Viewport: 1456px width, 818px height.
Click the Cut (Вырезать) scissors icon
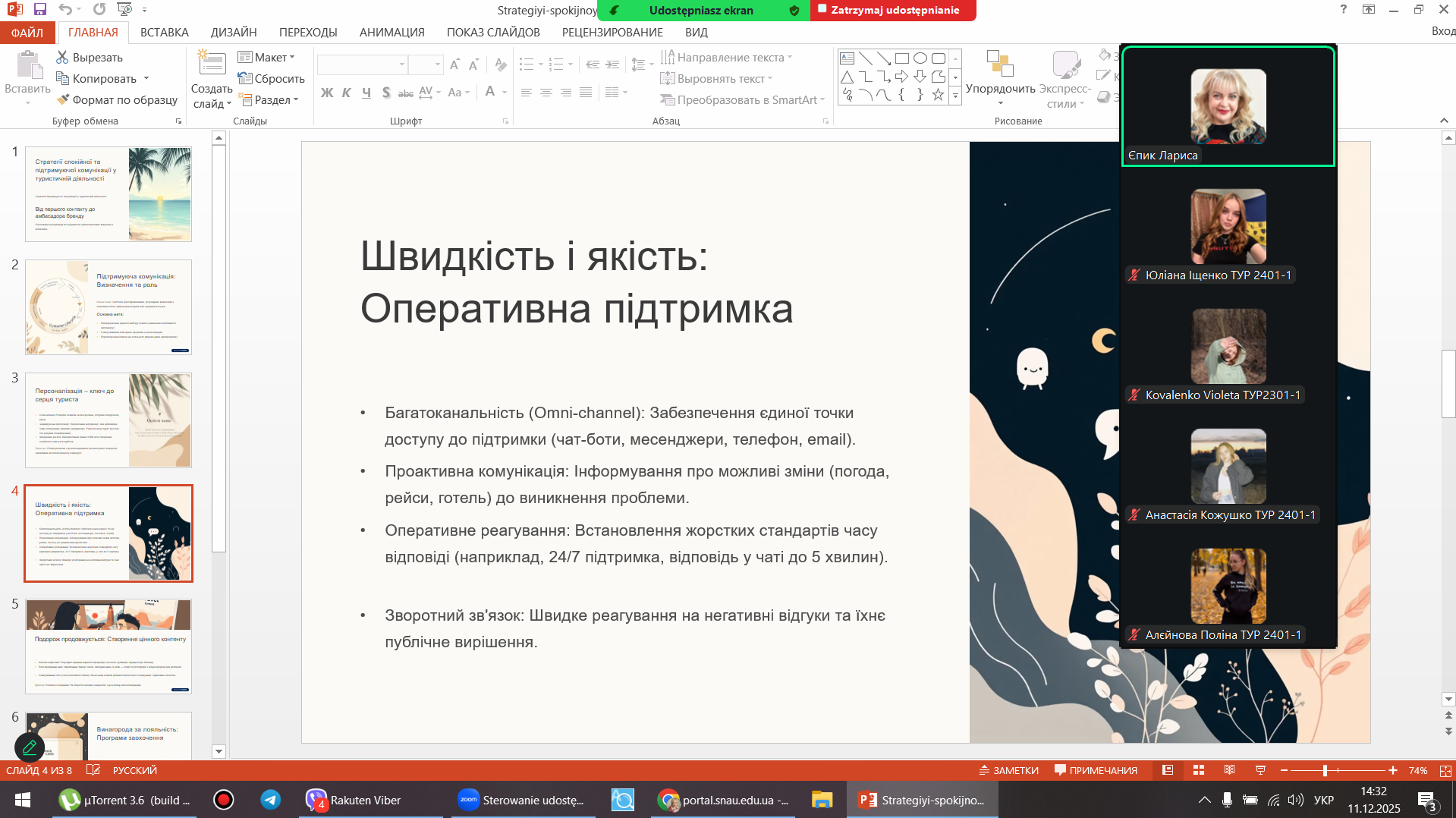(62, 57)
